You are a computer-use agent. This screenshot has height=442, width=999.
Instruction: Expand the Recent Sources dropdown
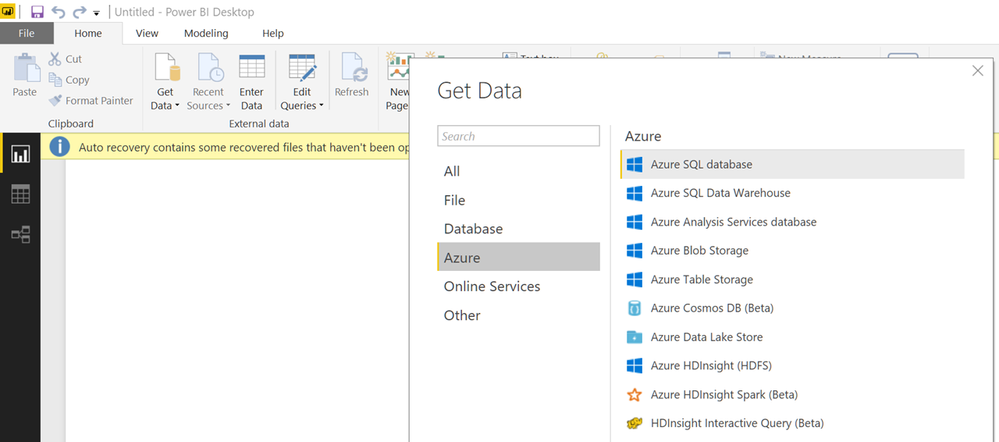[x=227, y=105]
